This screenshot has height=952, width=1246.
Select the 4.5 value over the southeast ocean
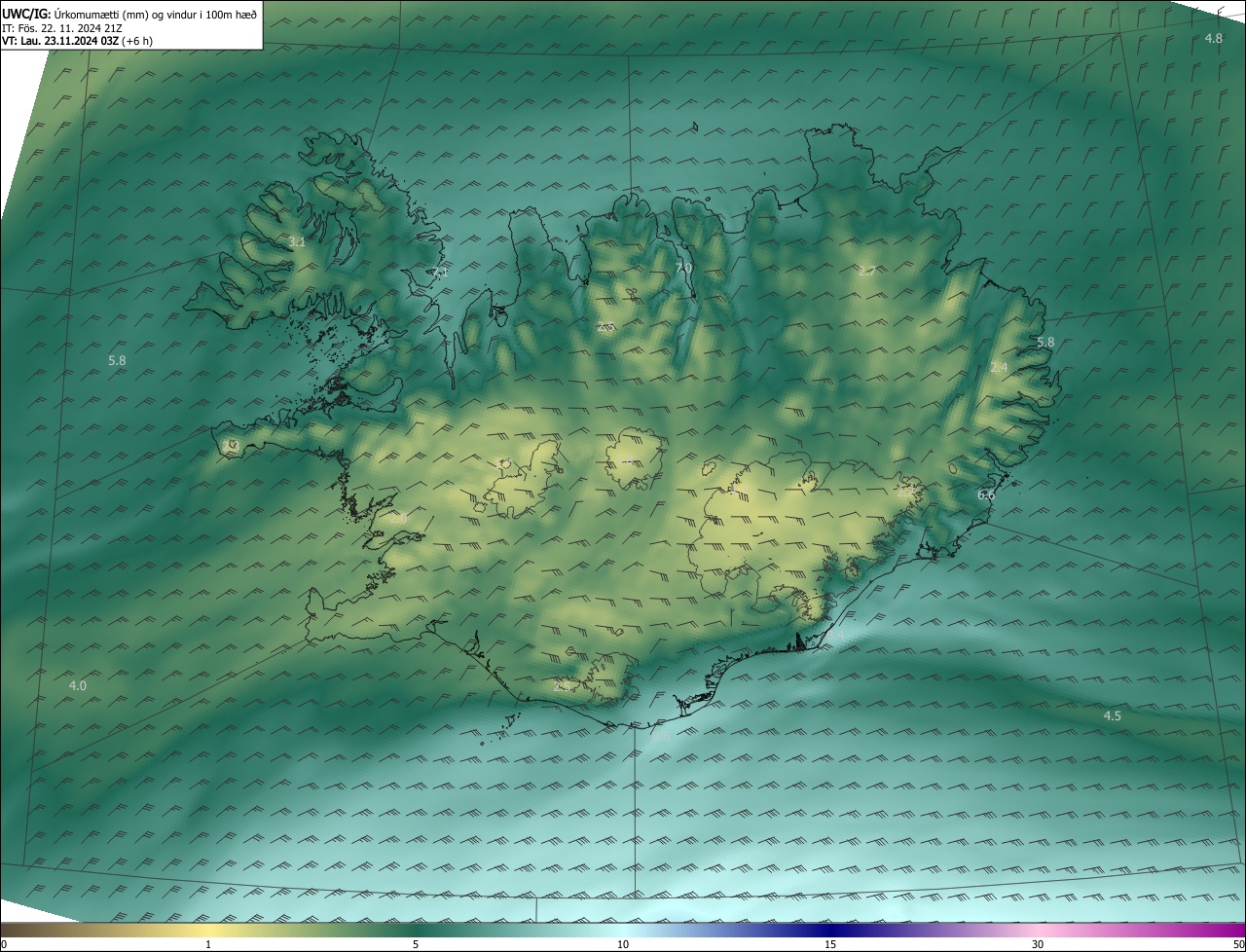click(x=1112, y=715)
